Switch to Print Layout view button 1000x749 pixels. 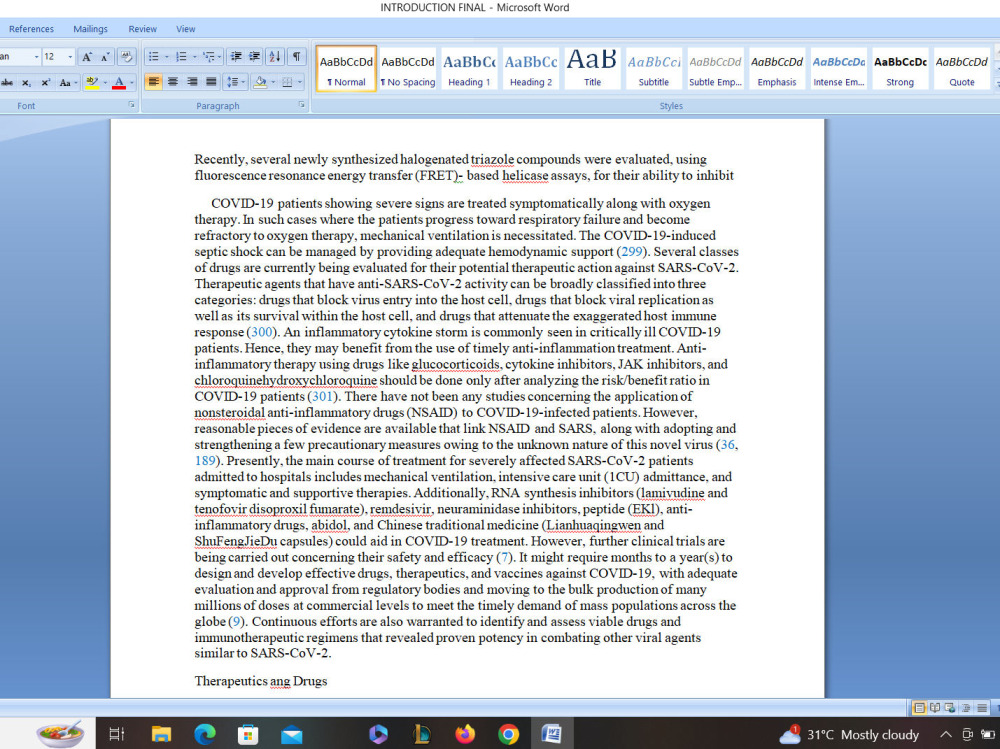pyautogui.click(x=919, y=708)
